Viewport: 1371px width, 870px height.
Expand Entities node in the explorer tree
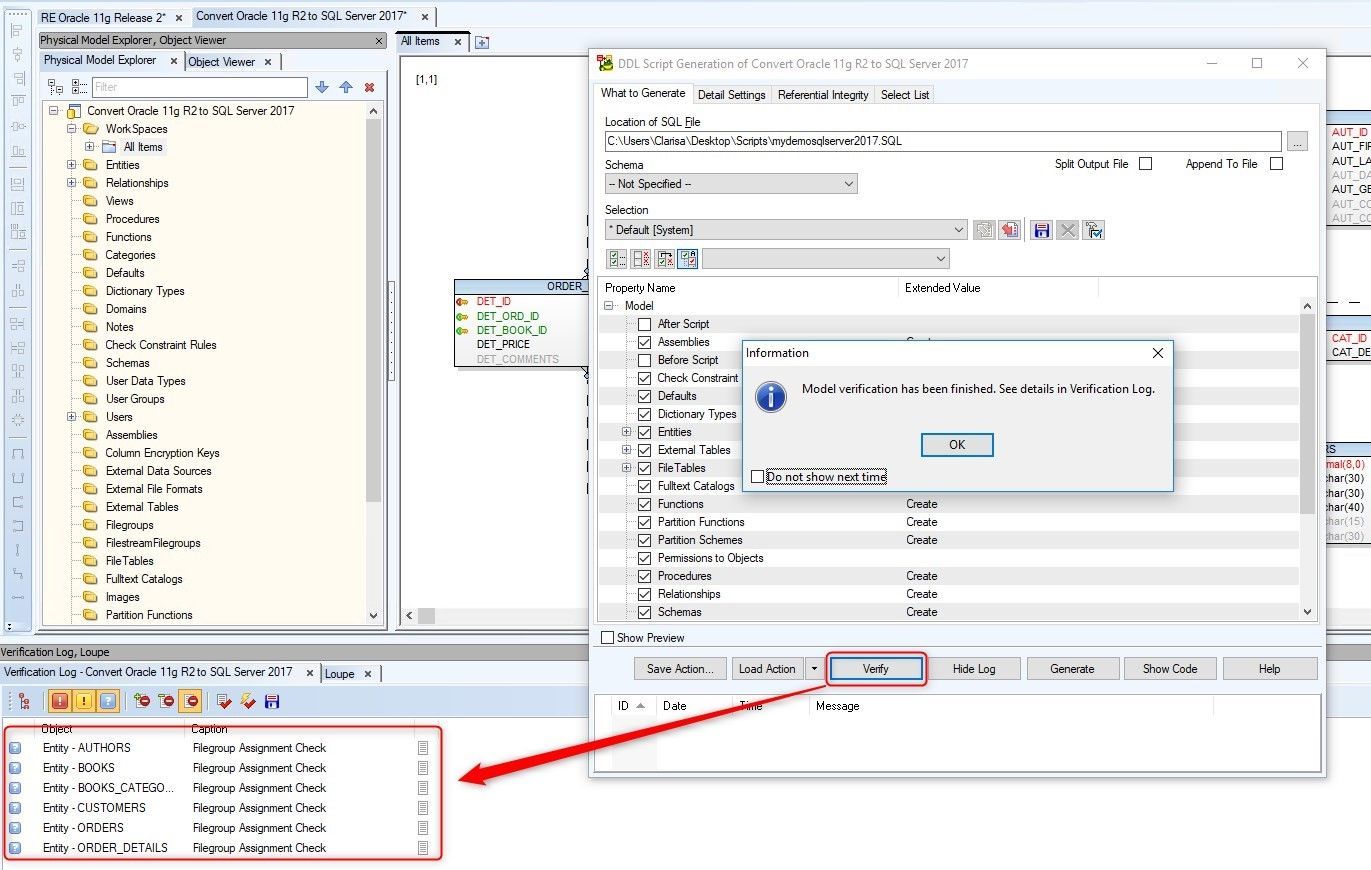click(72, 165)
